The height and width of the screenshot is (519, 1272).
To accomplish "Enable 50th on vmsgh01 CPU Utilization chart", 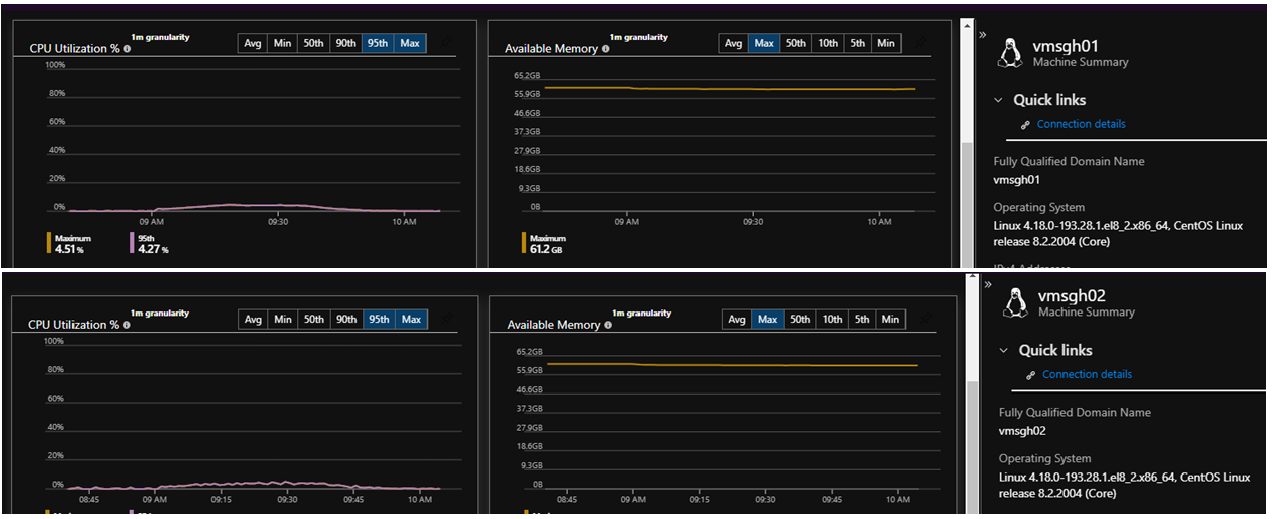I will (314, 43).
